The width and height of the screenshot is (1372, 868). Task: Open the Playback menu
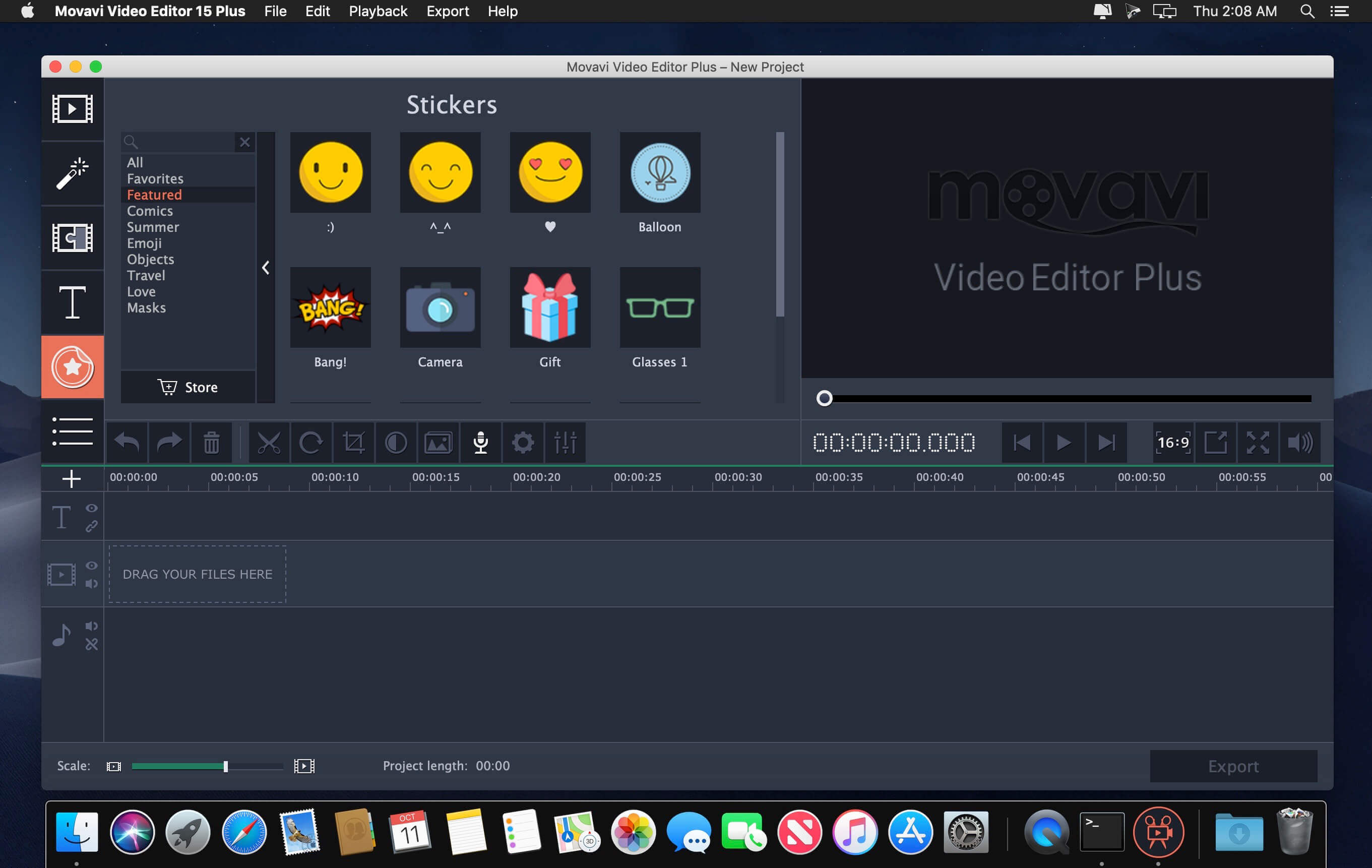[377, 11]
